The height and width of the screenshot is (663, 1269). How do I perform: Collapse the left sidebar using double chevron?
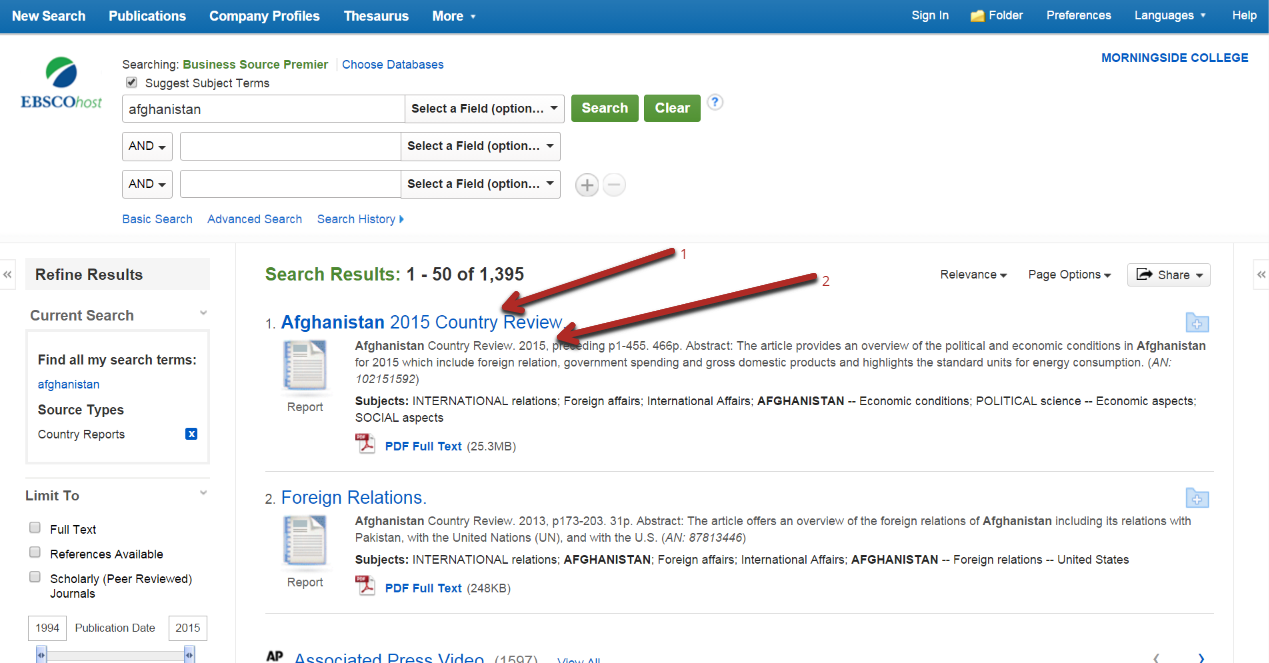coord(8,274)
